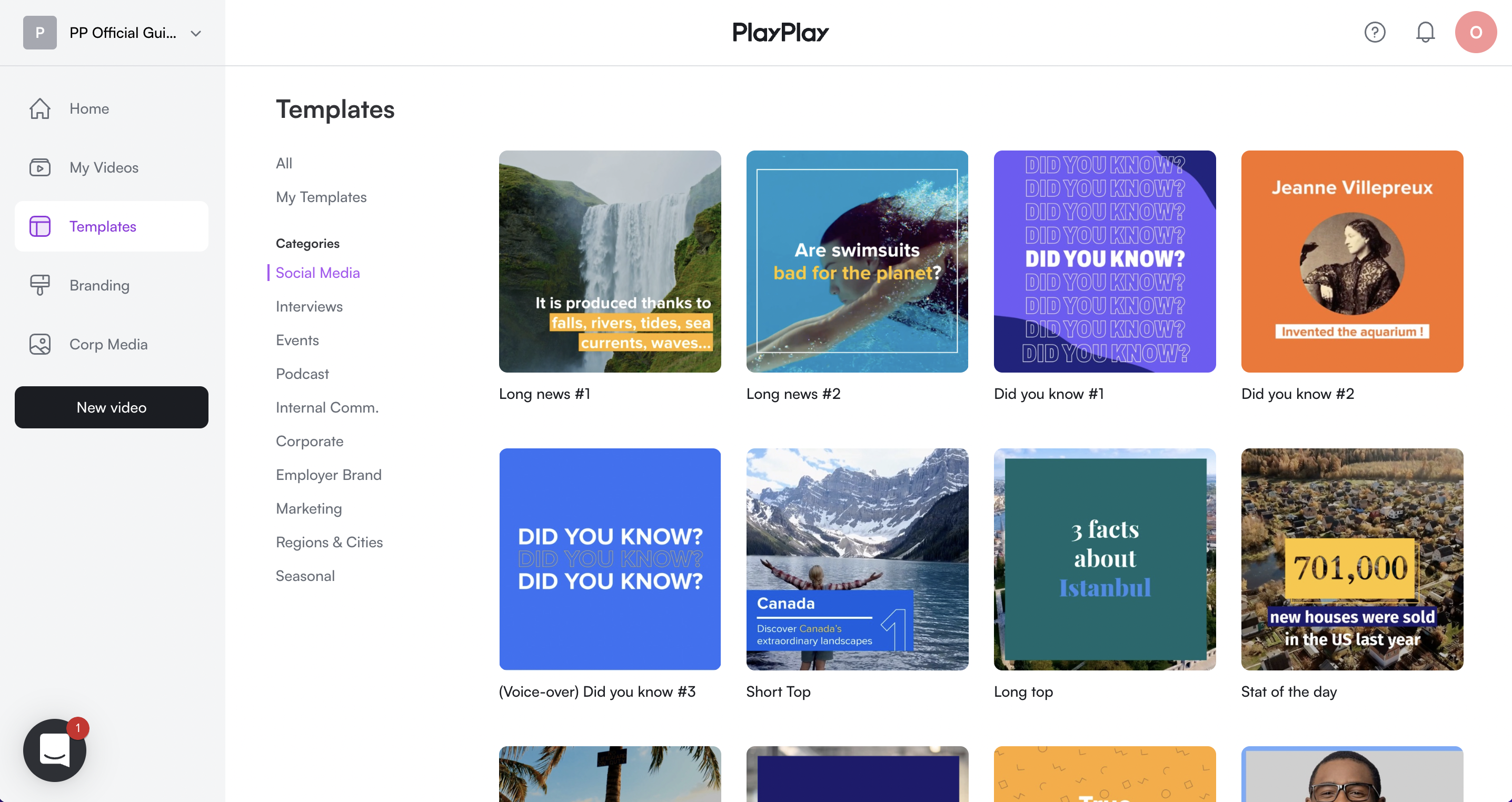Open the Short Top Canada template
This screenshot has width=1512, height=802.
click(x=857, y=559)
